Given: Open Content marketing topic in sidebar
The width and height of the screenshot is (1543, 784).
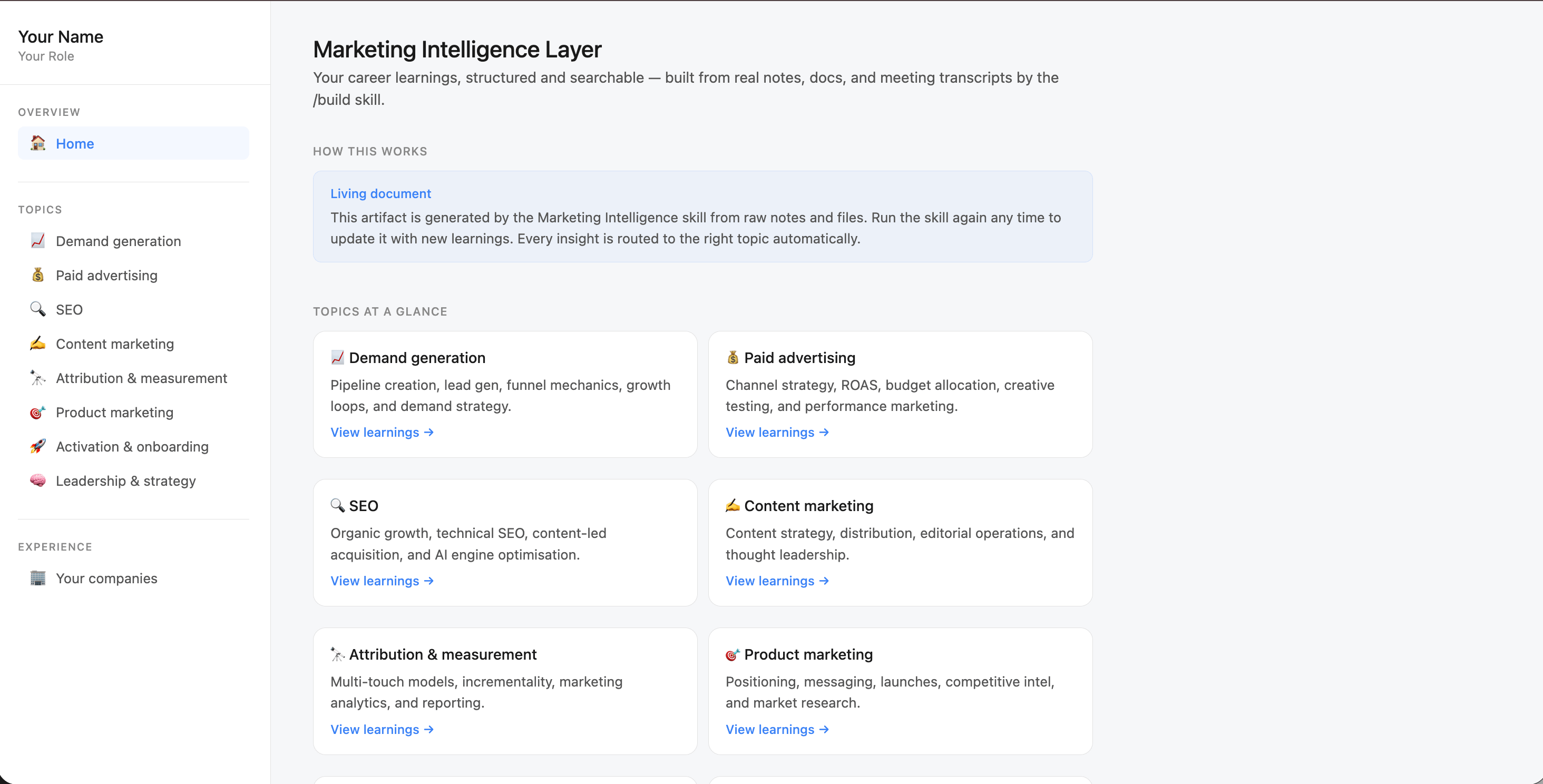Looking at the screenshot, I should coord(133,343).
